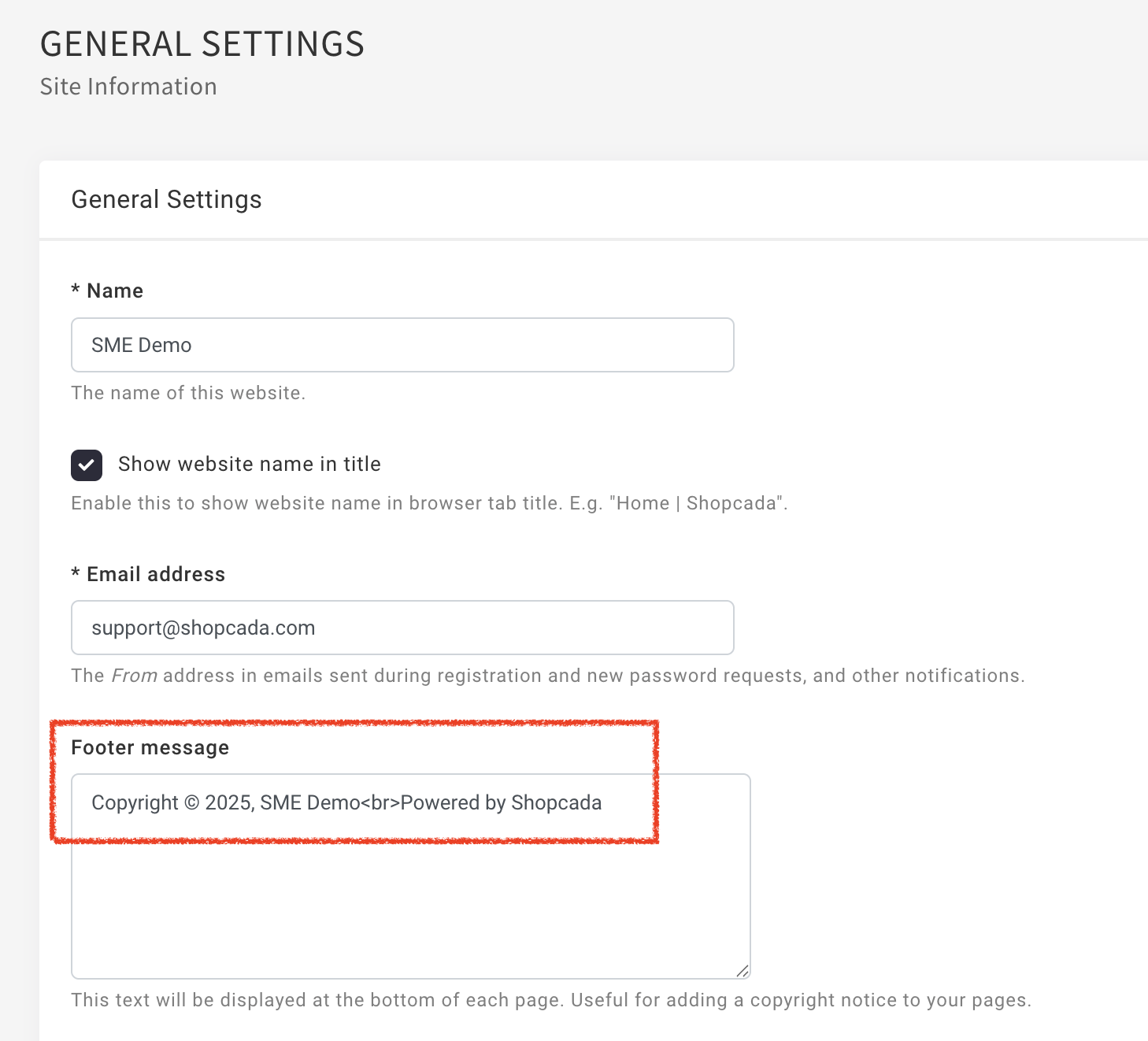The image size is (1148, 1041).
Task: Click the checkmark icon inside the dark checkbox
Action: click(x=87, y=465)
